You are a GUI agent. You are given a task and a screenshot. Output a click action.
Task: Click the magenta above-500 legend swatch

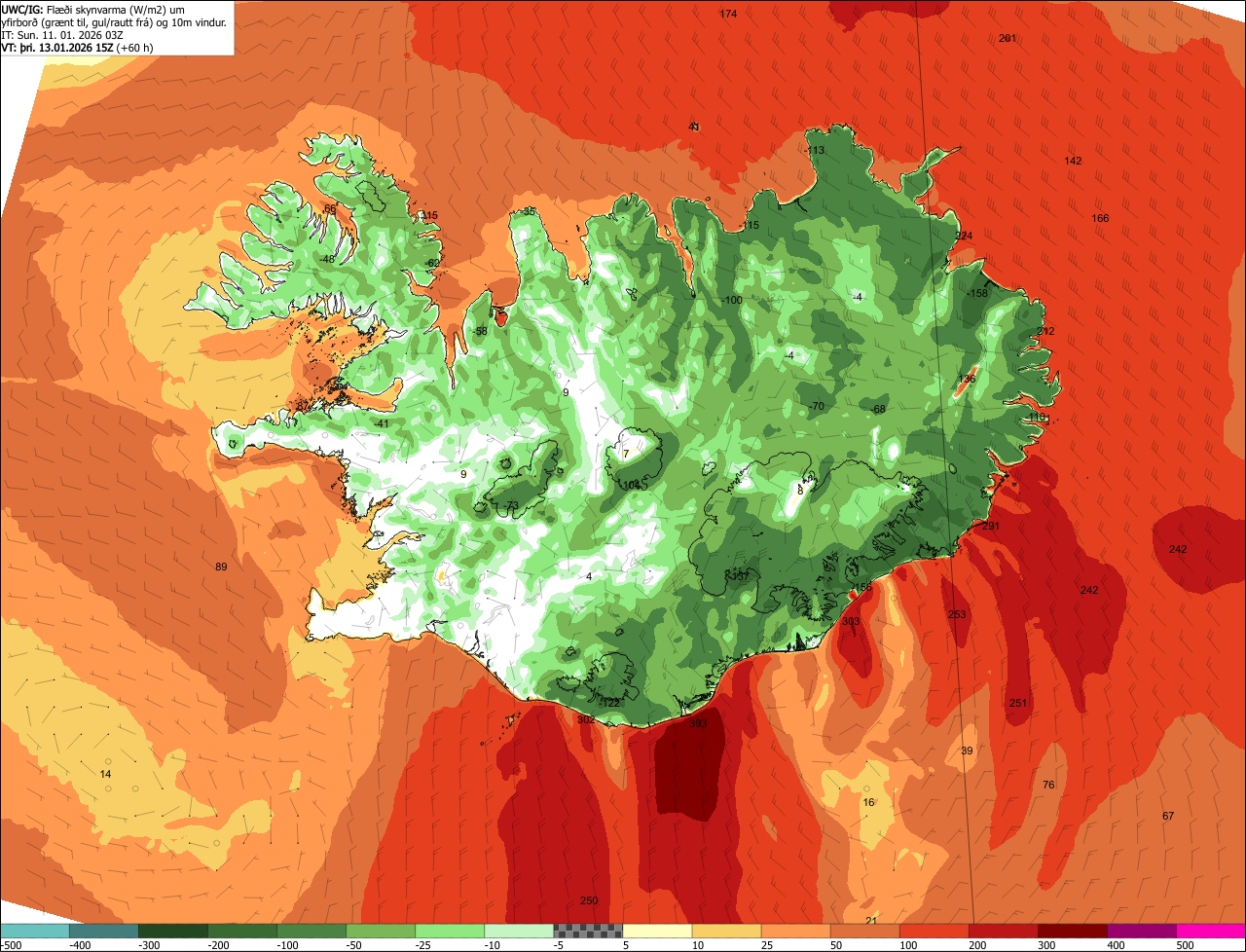pos(1211,931)
